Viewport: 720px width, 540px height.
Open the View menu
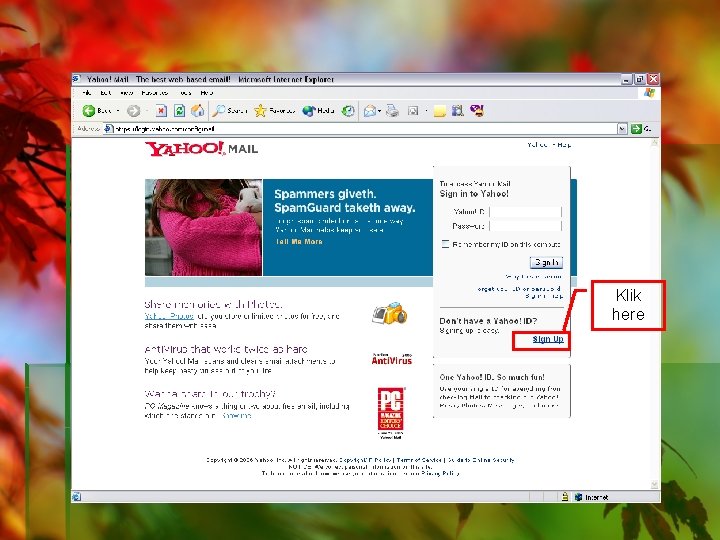pos(126,93)
